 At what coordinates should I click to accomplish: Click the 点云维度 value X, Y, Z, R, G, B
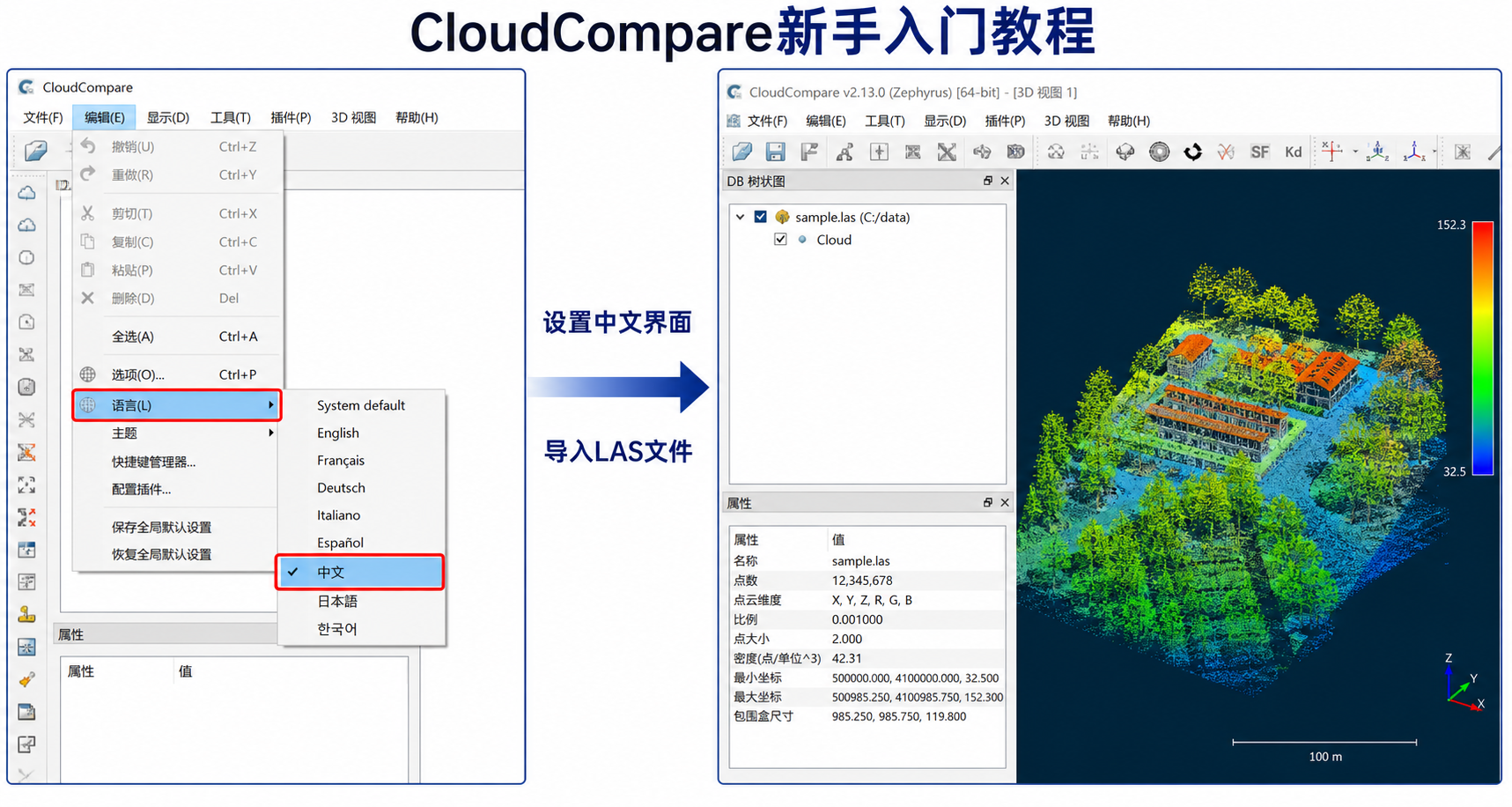tap(872, 600)
